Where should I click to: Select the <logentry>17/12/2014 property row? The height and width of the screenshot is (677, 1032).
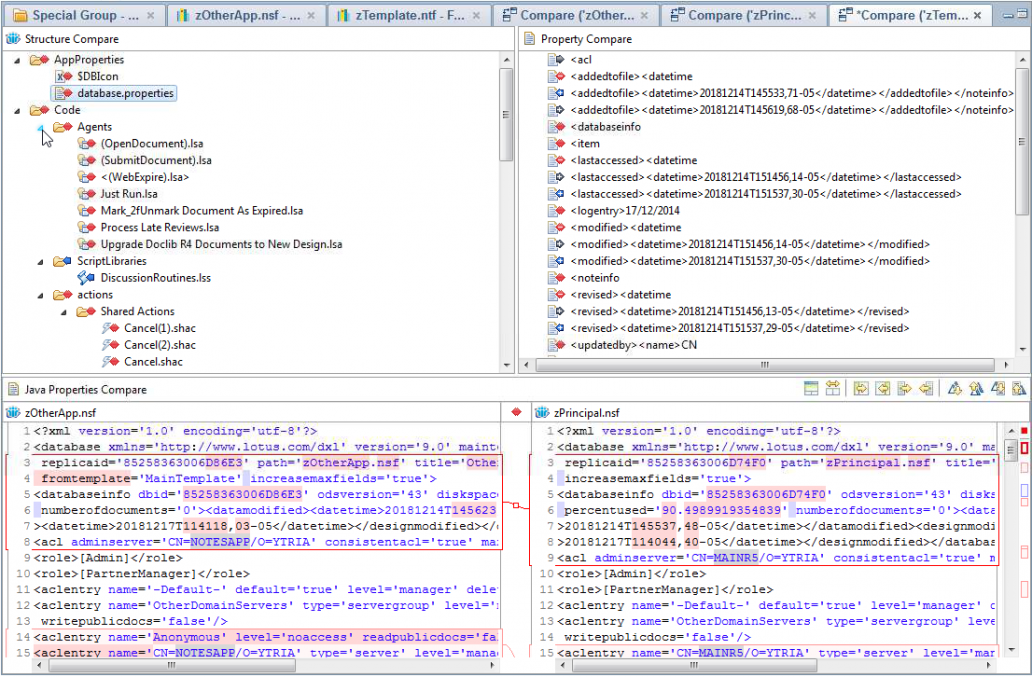click(x=625, y=211)
